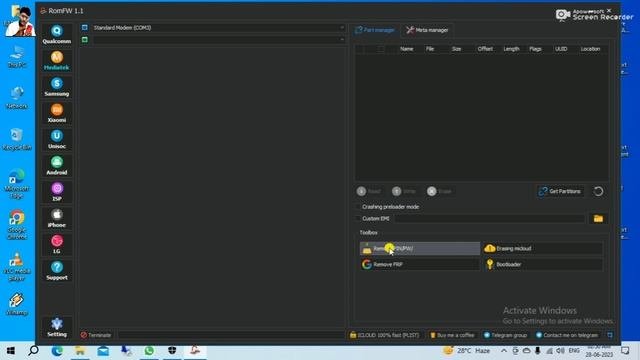
Task: Browse with the Custom EMI folder icon
Action: pyautogui.click(x=598, y=219)
